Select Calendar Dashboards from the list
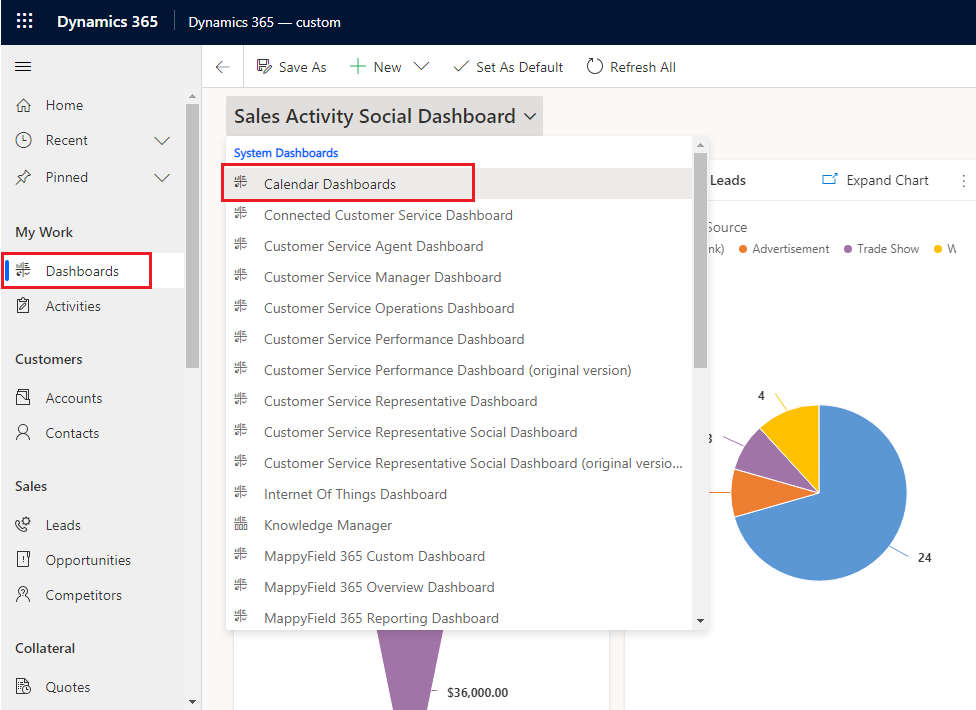The image size is (976, 710). click(459, 184)
